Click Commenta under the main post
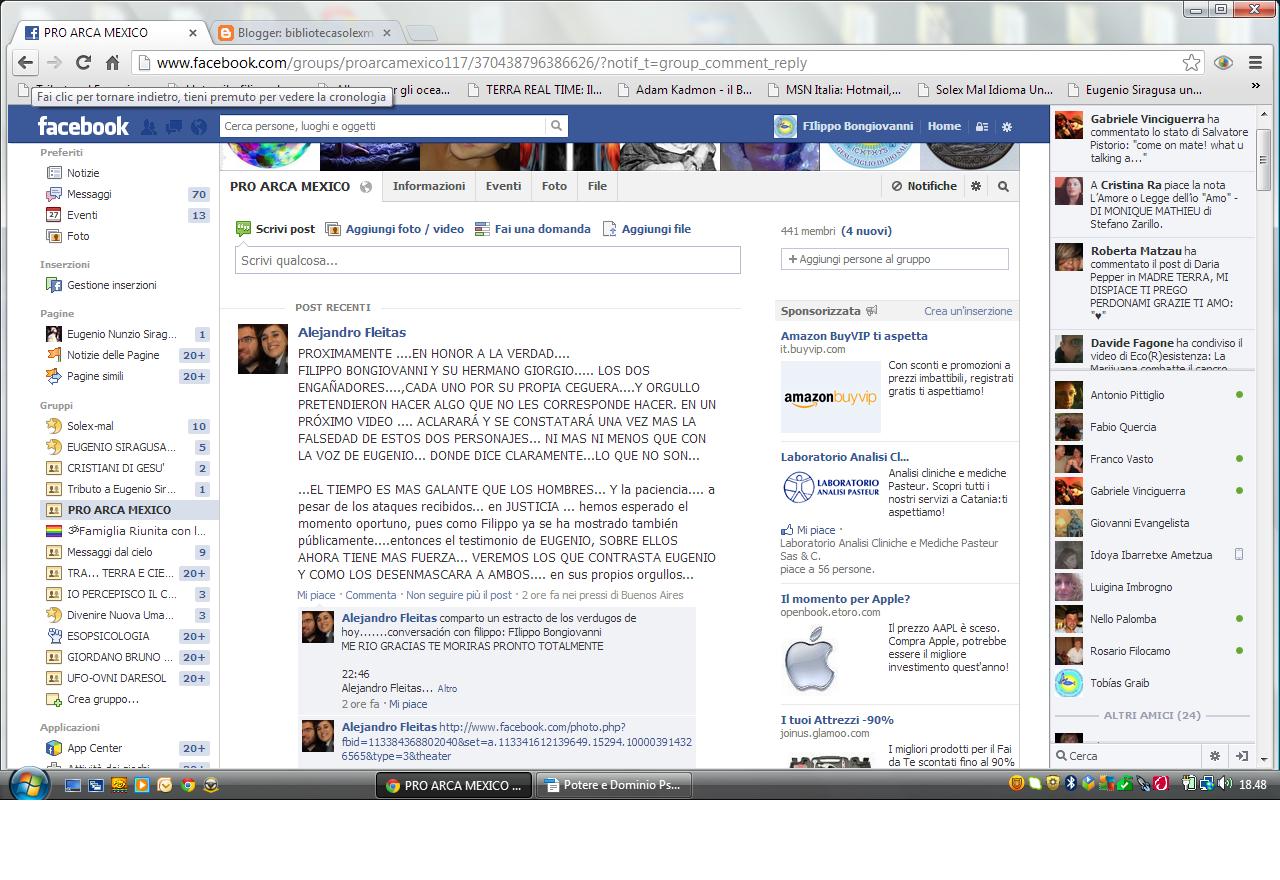This screenshot has height=880, width=1280. click(371, 595)
